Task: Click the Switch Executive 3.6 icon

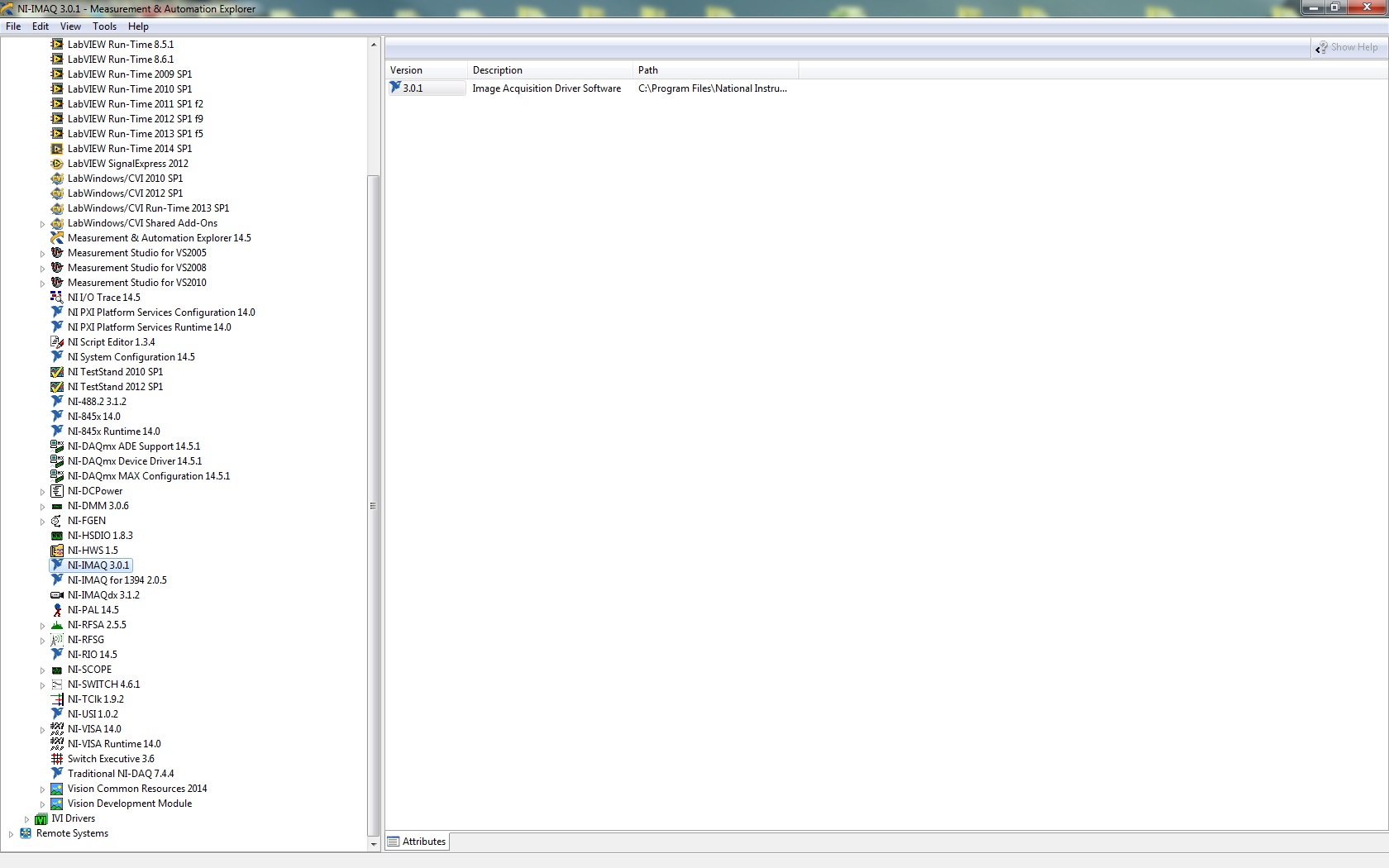Action: pyautogui.click(x=57, y=759)
